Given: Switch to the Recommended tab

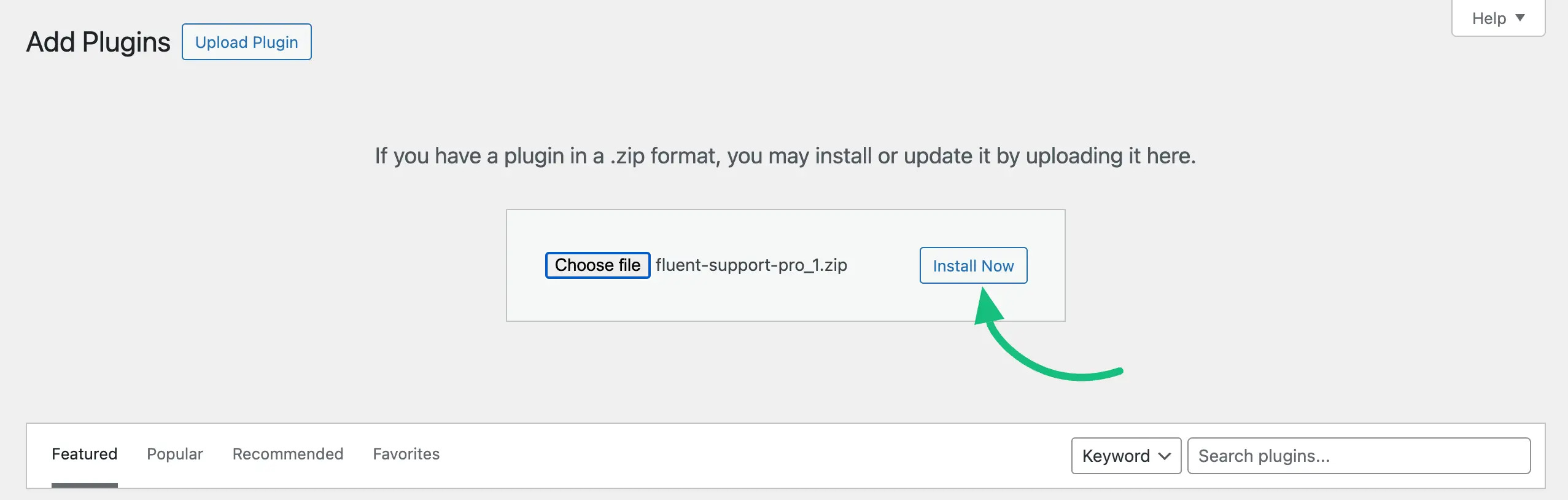Looking at the screenshot, I should [287, 454].
